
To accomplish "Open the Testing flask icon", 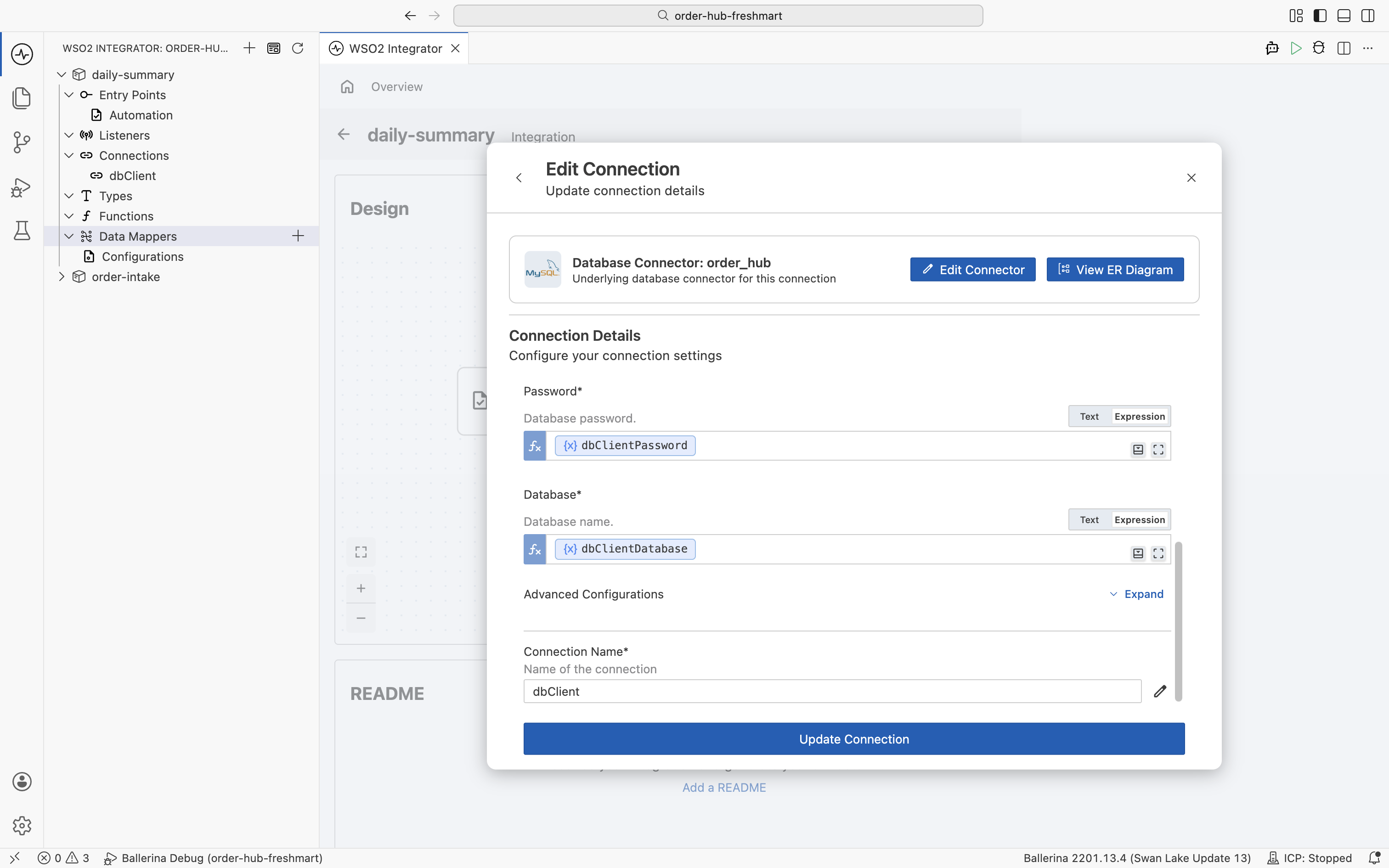I will point(22,231).
